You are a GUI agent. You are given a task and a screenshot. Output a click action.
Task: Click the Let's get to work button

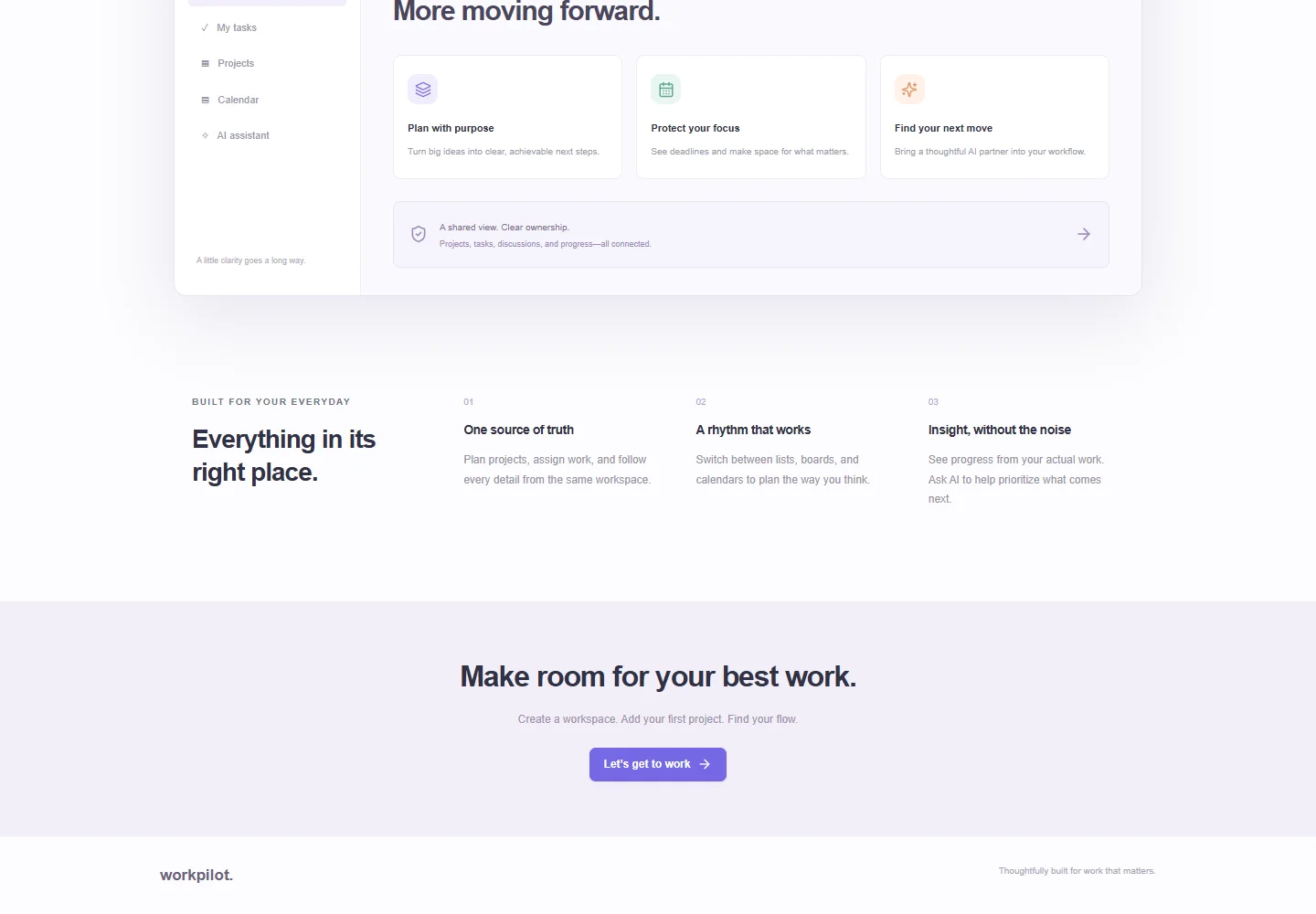coord(658,764)
